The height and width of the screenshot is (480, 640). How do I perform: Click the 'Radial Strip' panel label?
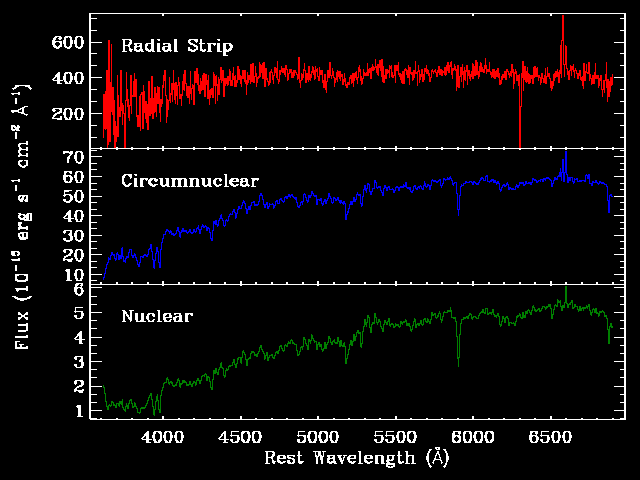coord(177,46)
